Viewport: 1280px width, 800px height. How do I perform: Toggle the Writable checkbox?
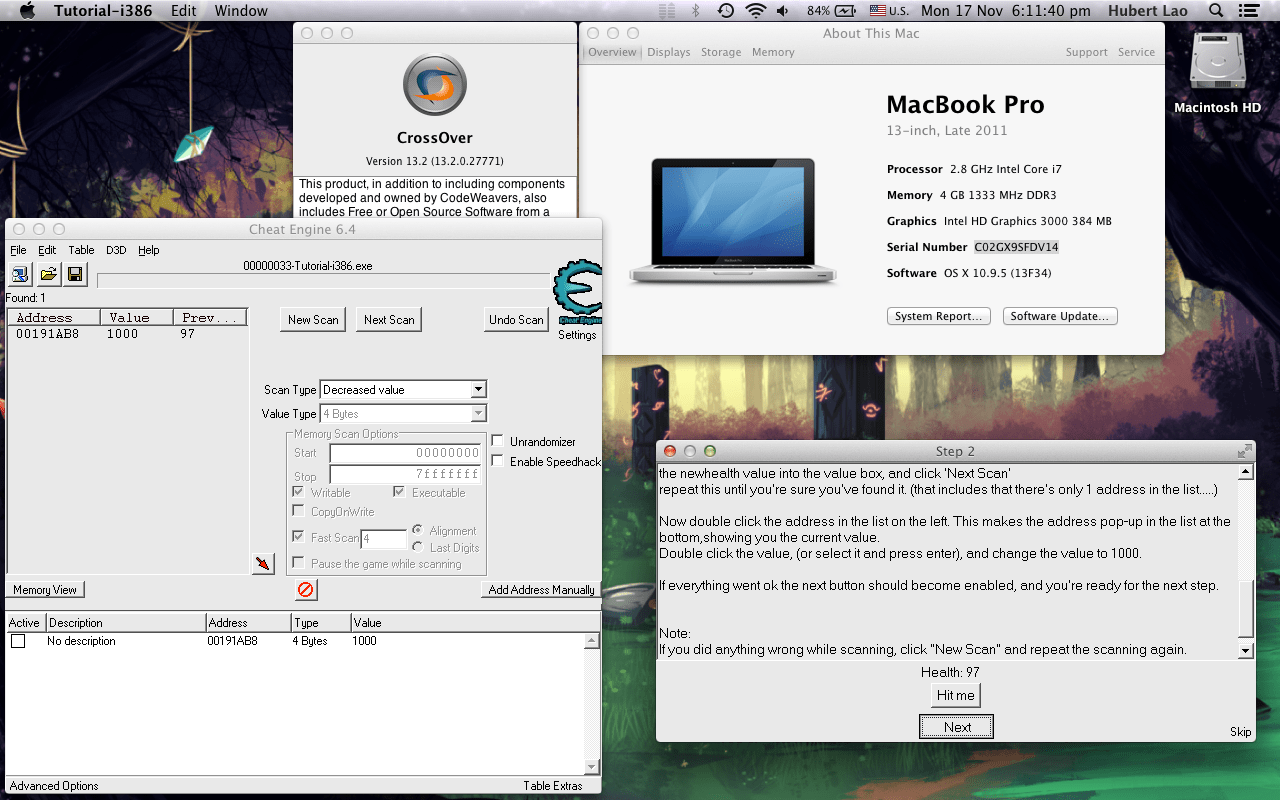click(x=298, y=492)
